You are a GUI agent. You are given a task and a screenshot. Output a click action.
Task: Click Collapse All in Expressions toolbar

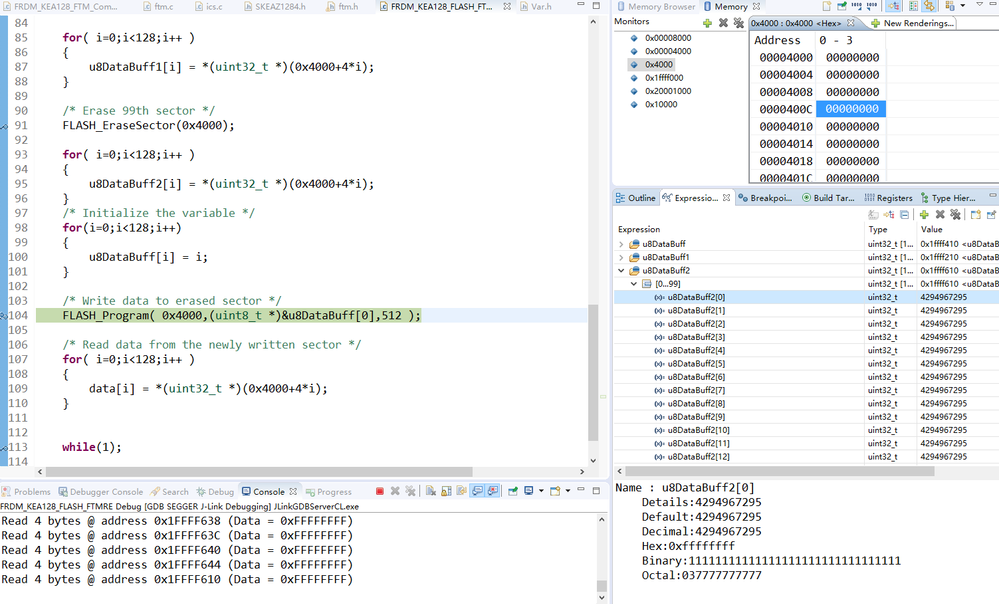(904, 215)
